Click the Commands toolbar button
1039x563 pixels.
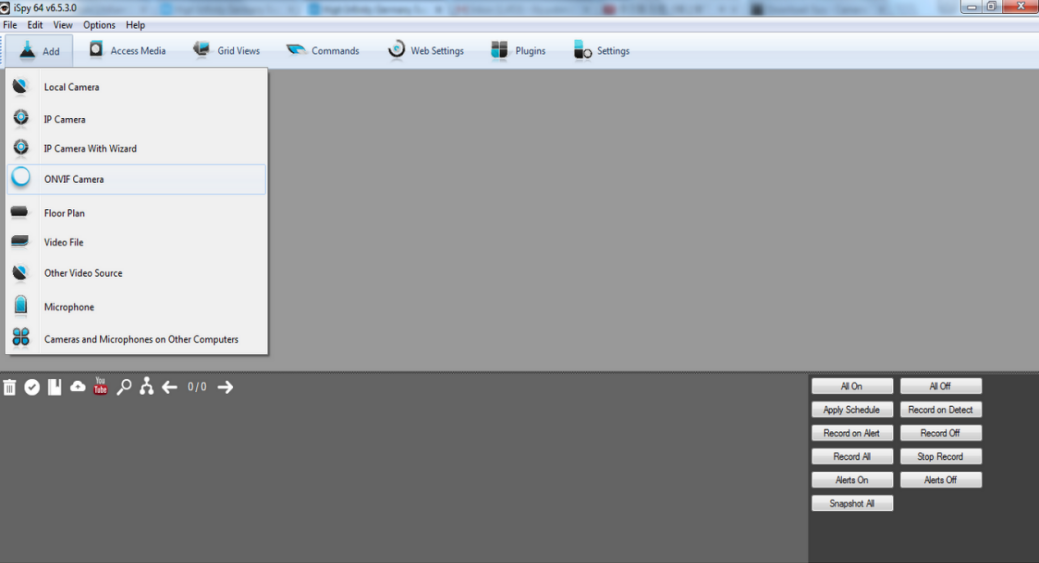point(323,51)
